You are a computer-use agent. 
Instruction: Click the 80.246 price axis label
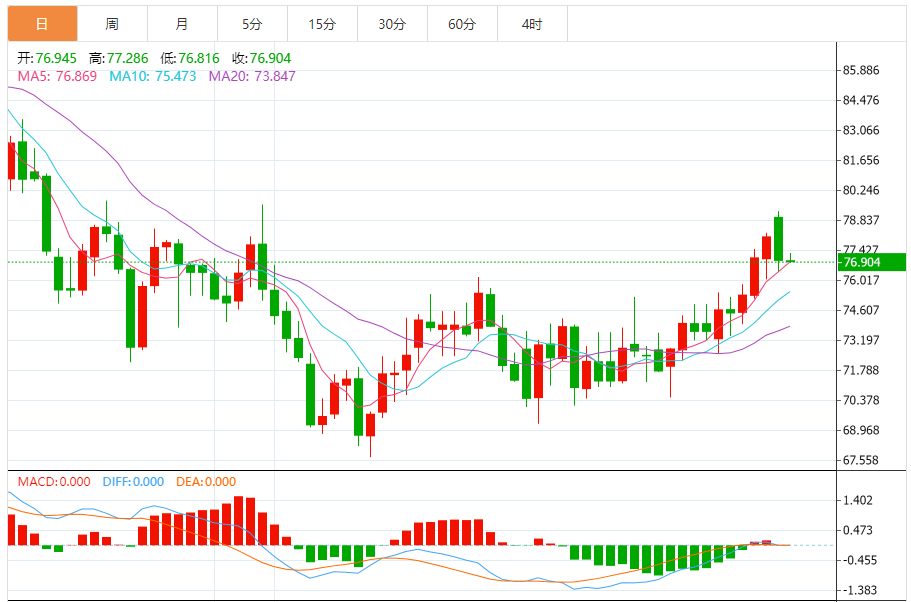861,190
